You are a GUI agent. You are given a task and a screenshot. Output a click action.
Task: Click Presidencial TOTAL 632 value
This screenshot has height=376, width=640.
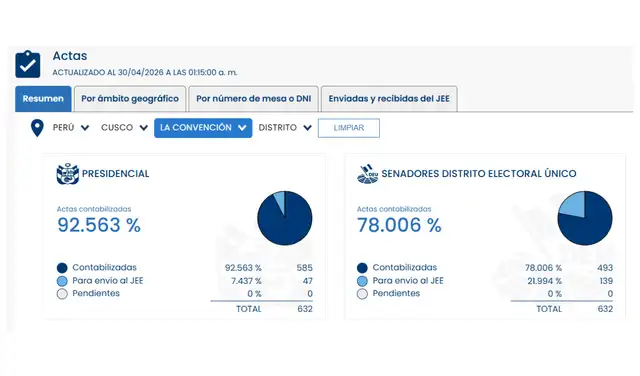pyautogui.click(x=305, y=309)
